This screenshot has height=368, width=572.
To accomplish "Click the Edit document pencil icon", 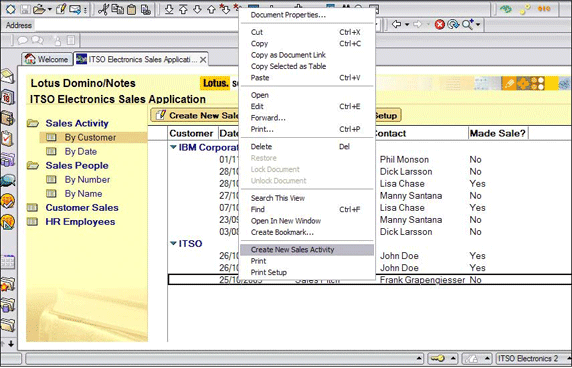I will (x=61, y=9).
